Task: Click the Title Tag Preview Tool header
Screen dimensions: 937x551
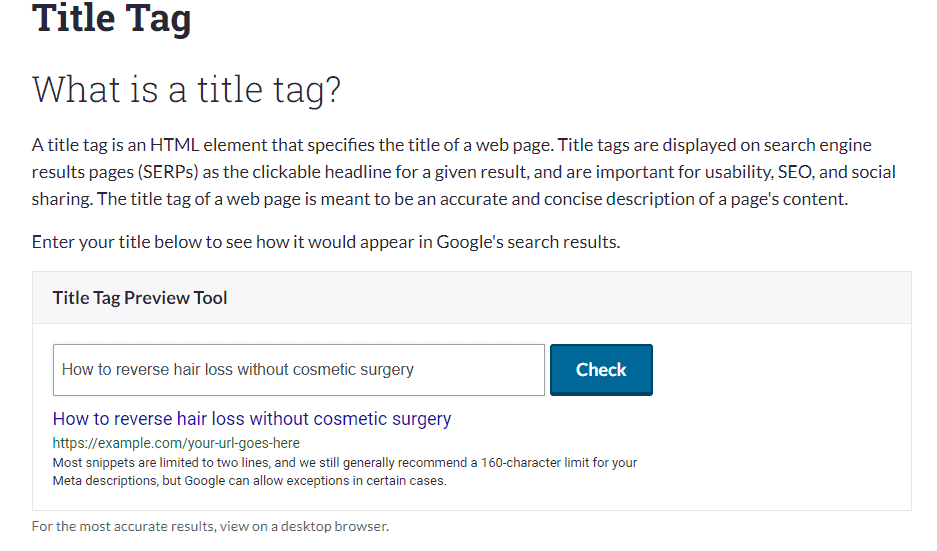Action: pos(140,298)
